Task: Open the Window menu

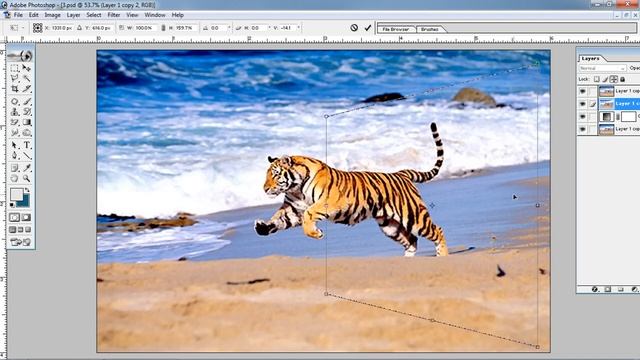Action: tap(155, 15)
